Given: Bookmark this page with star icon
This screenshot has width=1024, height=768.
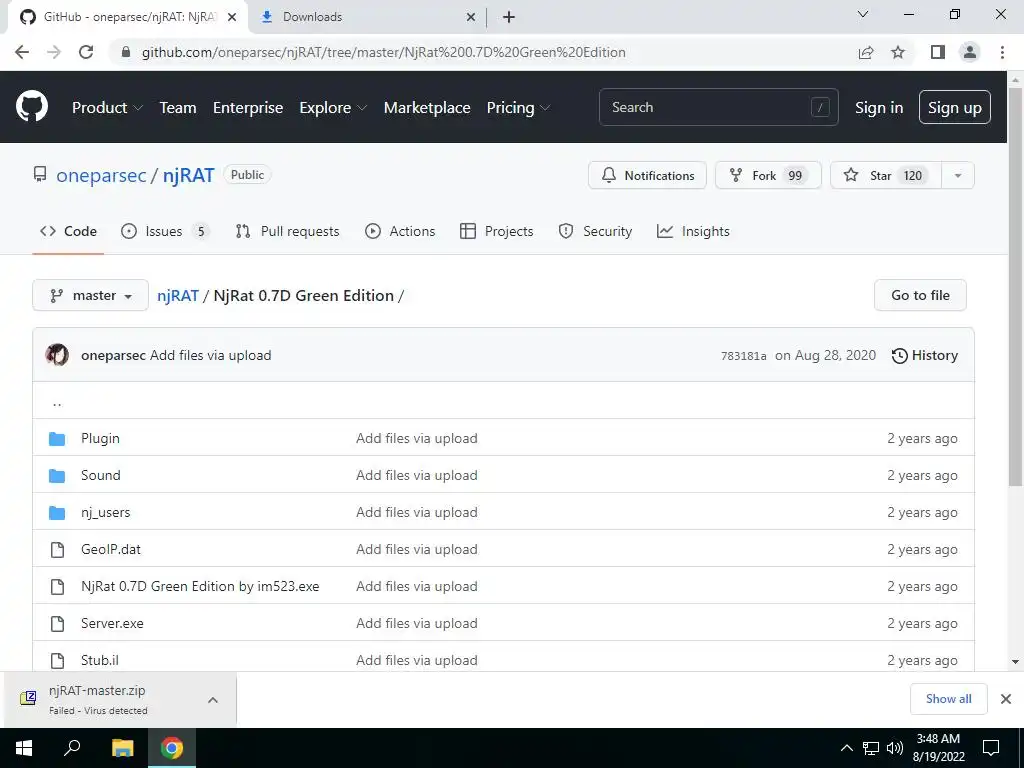Looking at the screenshot, I should click(x=898, y=52).
